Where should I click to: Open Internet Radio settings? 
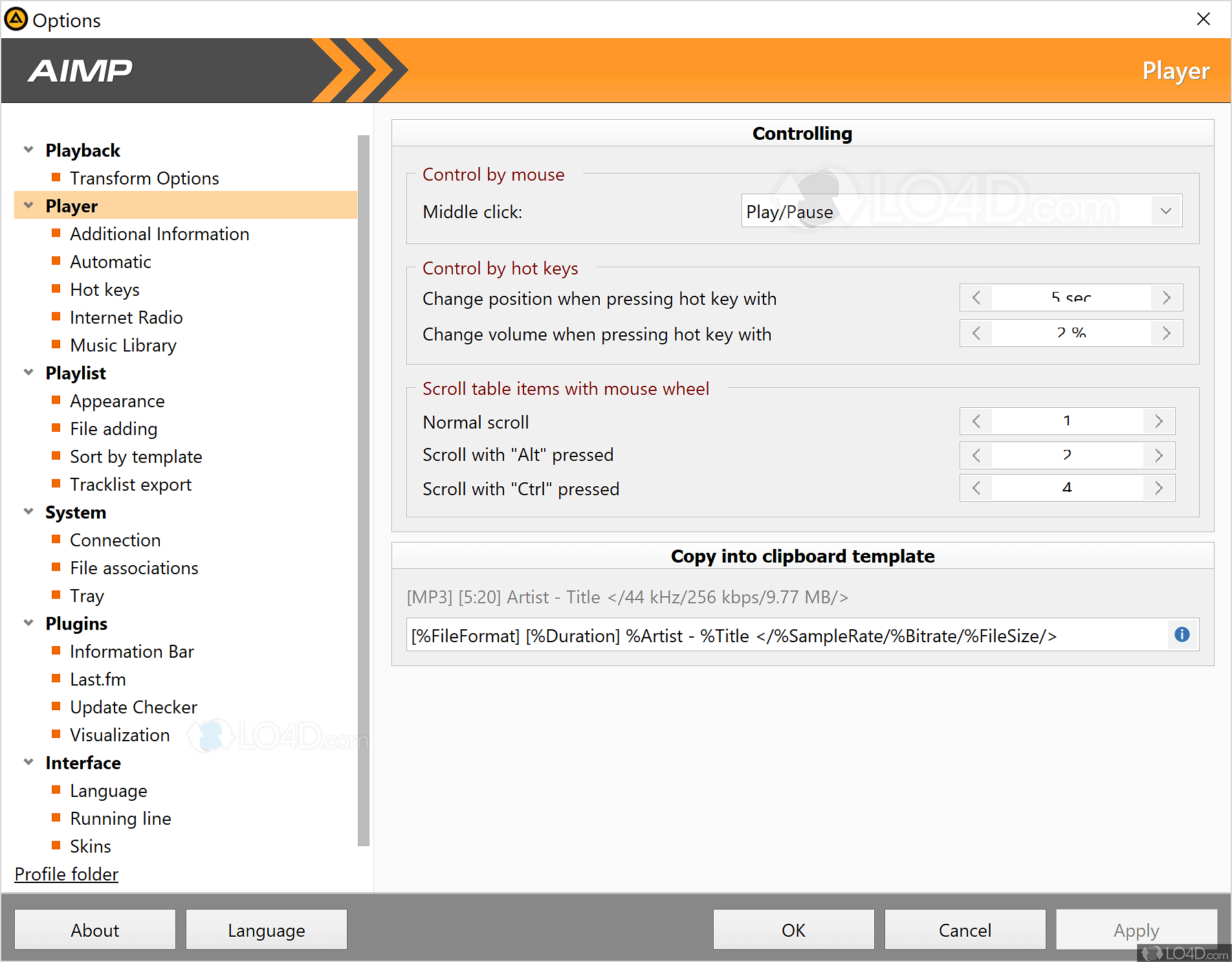click(x=126, y=317)
